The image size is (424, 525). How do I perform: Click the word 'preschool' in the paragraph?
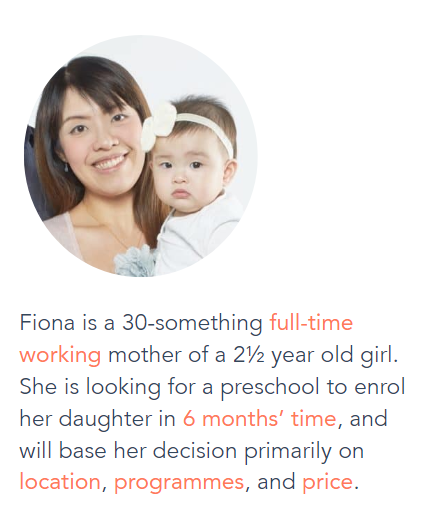click(x=270, y=388)
